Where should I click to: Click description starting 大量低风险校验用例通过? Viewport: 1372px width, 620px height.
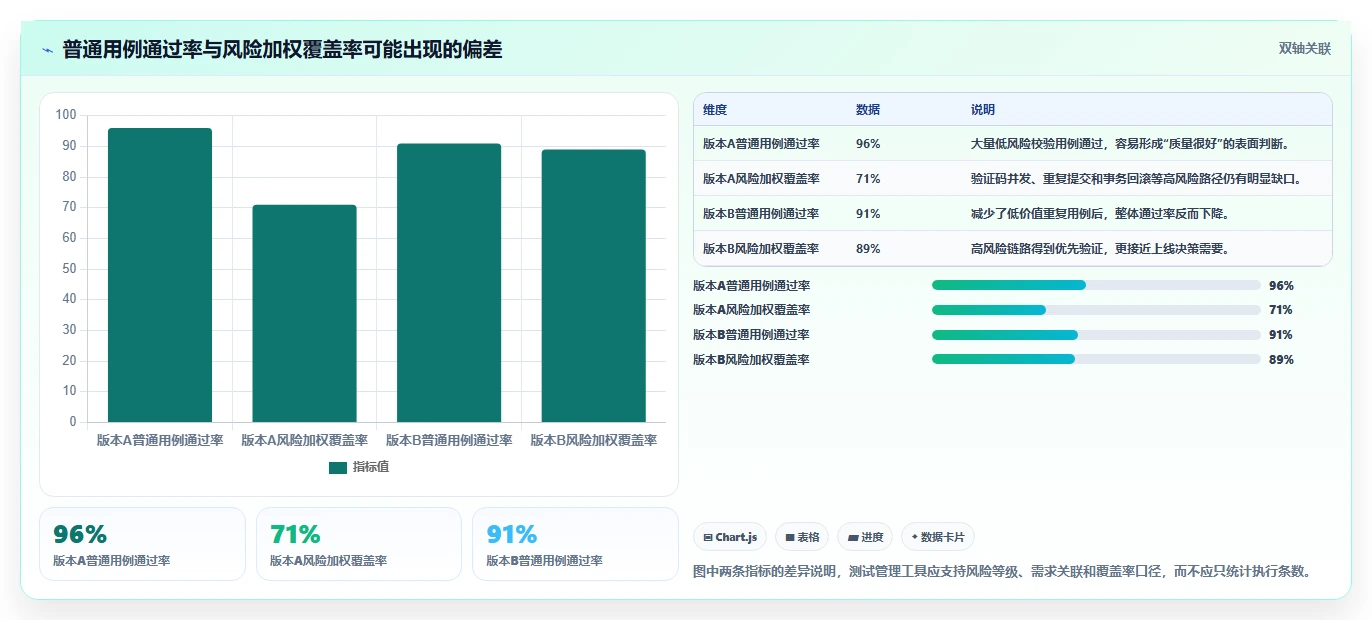1131,144
